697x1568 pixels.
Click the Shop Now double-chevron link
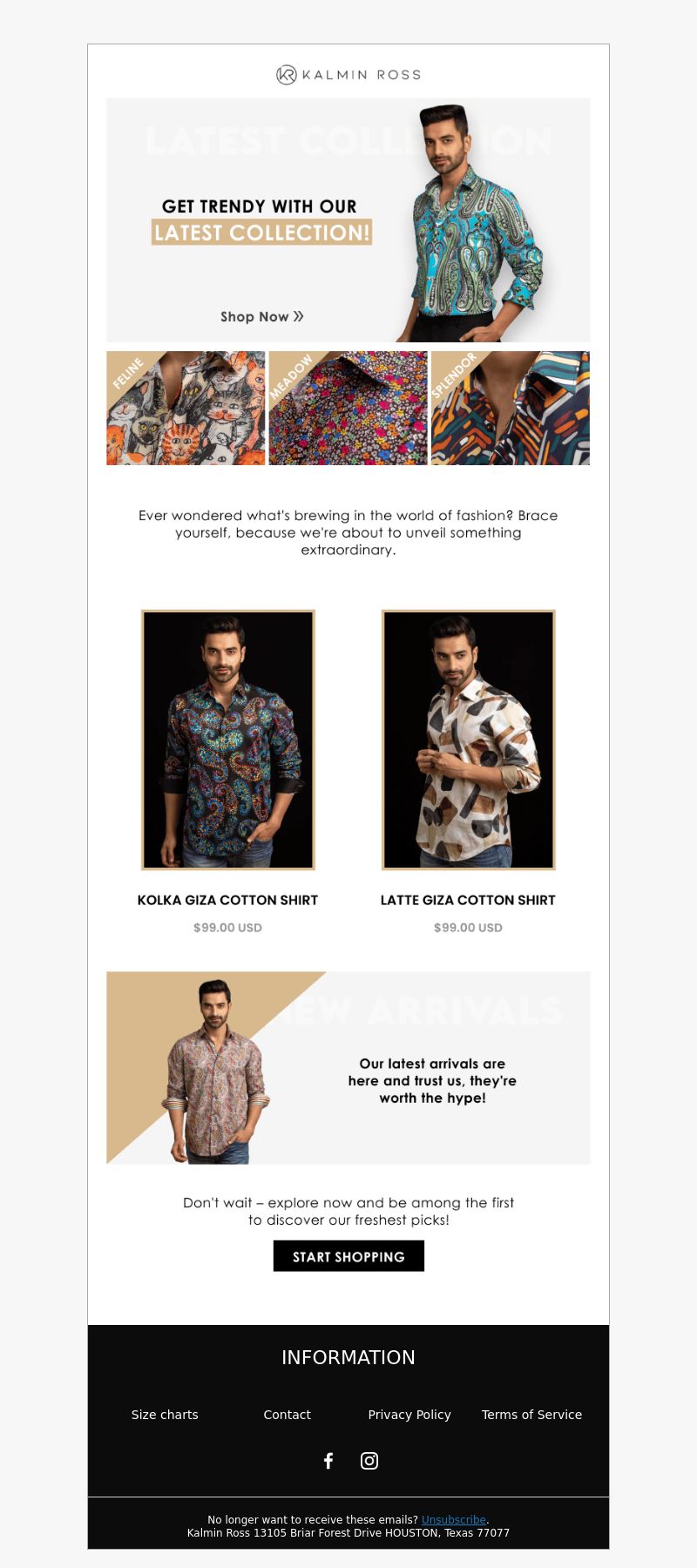(x=262, y=317)
